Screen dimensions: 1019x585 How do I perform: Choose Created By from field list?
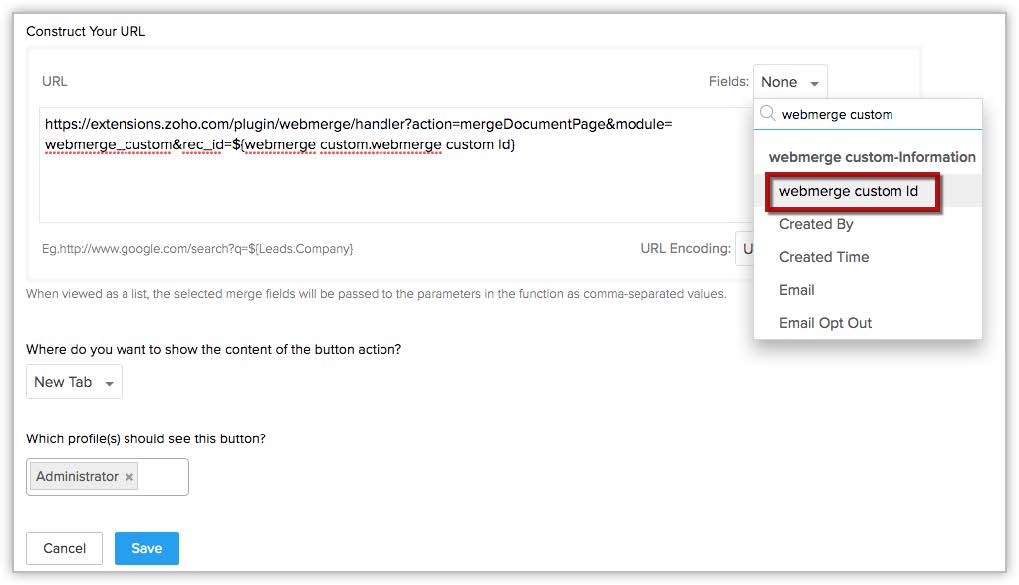tap(816, 224)
